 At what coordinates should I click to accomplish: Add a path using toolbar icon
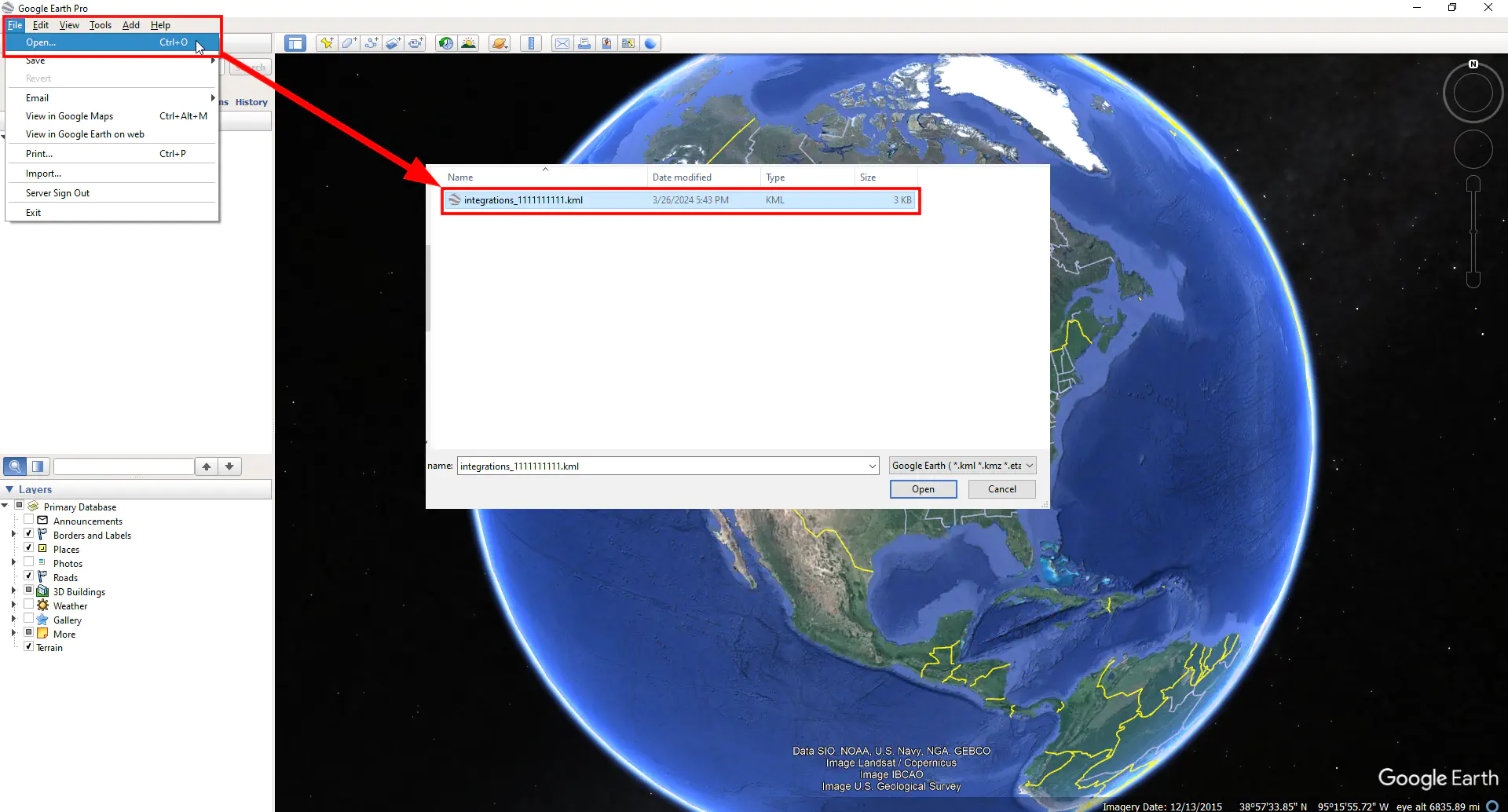371,43
